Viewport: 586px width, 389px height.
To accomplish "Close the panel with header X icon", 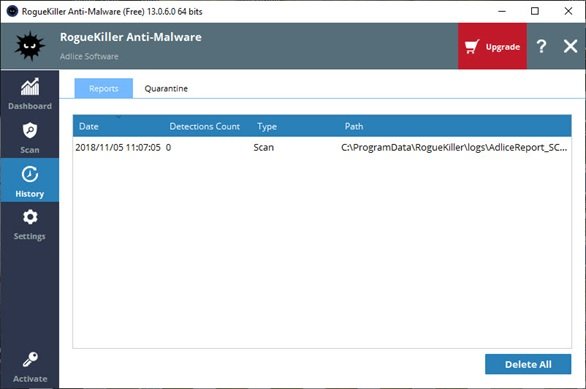I will (570, 46).
